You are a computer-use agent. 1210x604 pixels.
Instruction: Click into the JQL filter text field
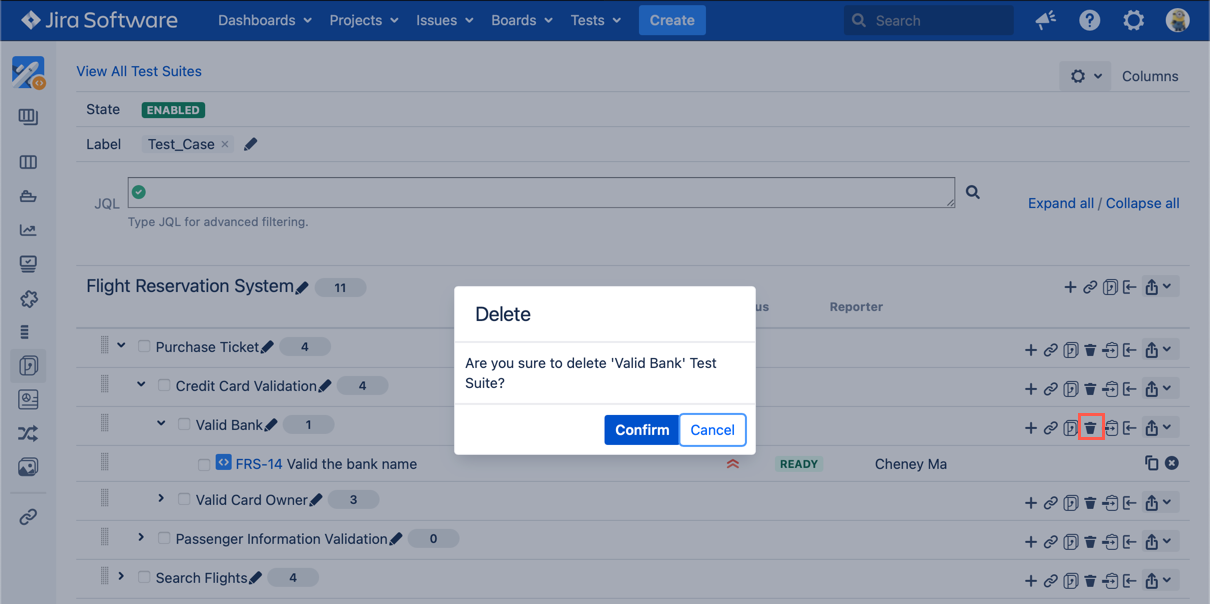click(541, 192)
